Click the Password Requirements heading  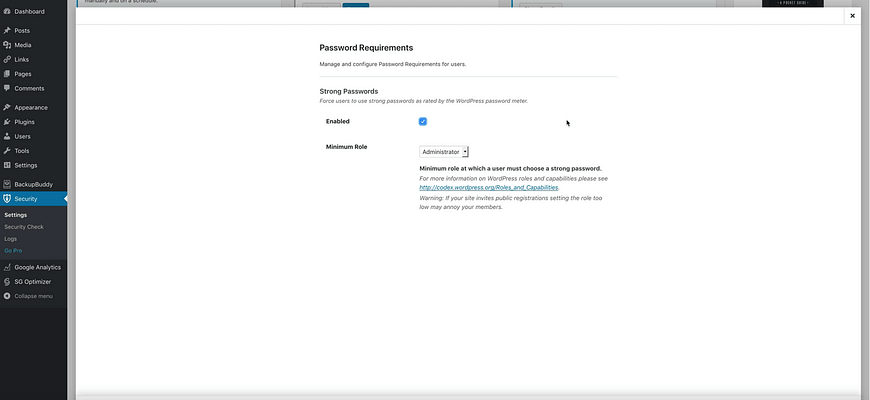[x=366, y=48]
